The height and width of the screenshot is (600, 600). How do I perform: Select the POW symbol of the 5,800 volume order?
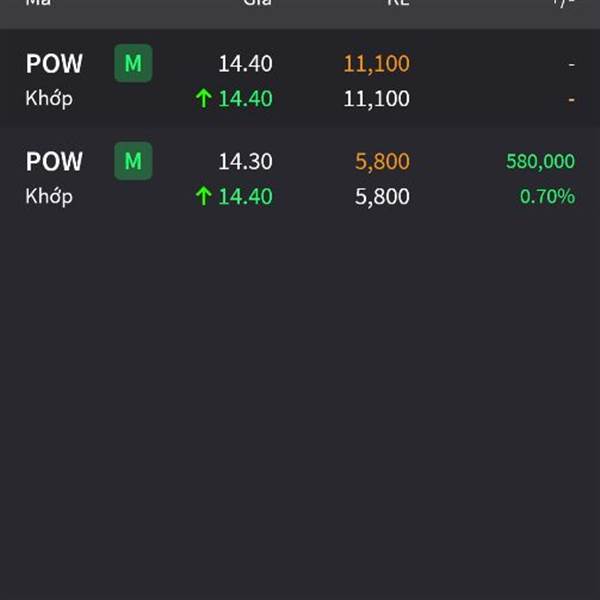click(54, 161)
